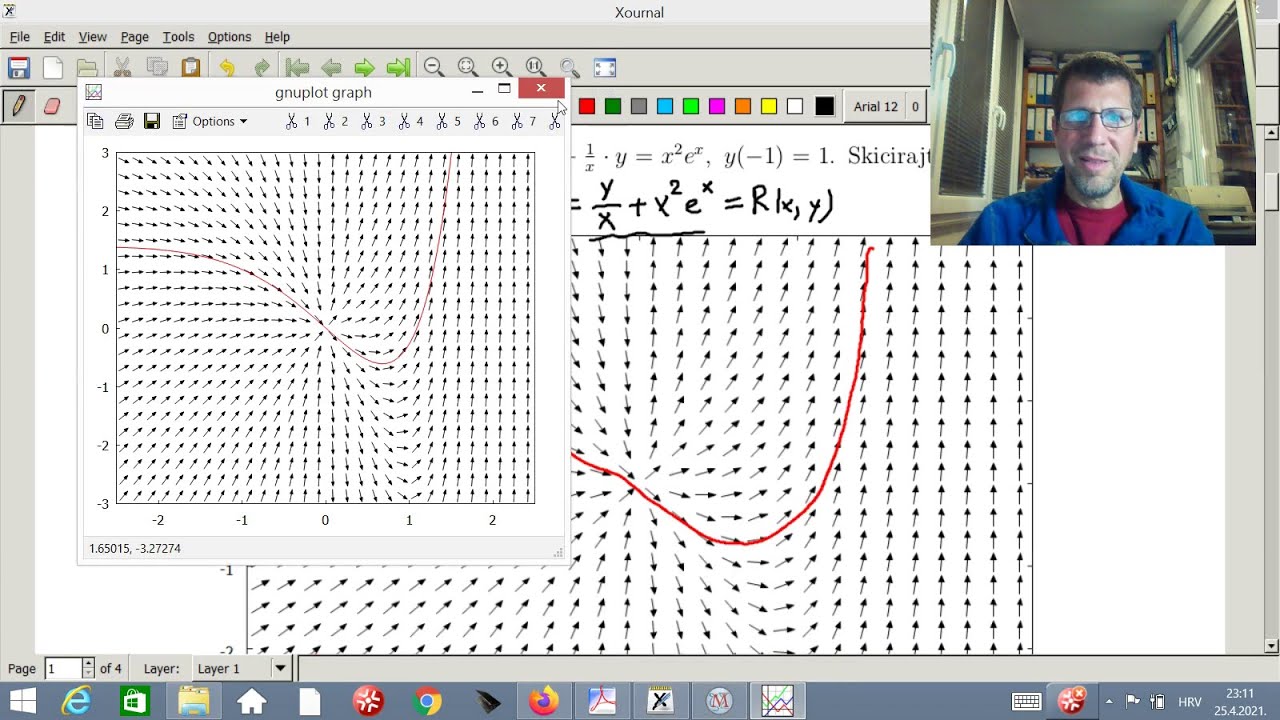Pick the orange pen color
The width and height of the screenshot is (1280, 720).
(743, 106)
